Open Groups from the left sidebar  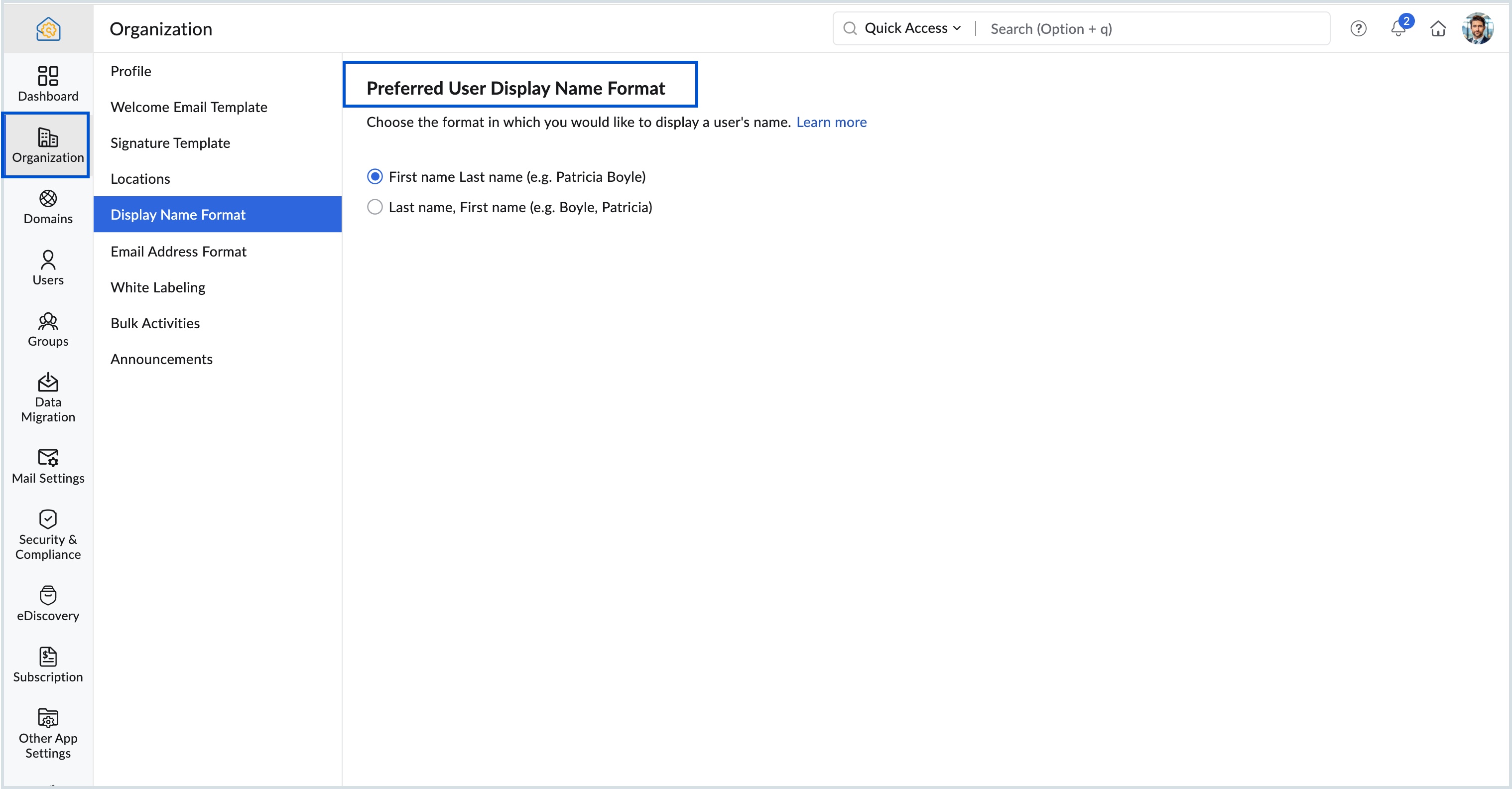click(47, 329)
